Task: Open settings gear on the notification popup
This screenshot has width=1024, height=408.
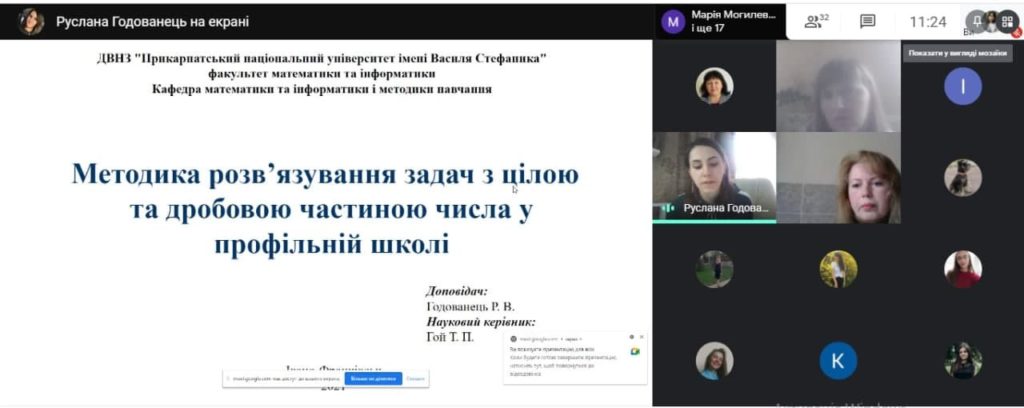Action: click(632, 337)
